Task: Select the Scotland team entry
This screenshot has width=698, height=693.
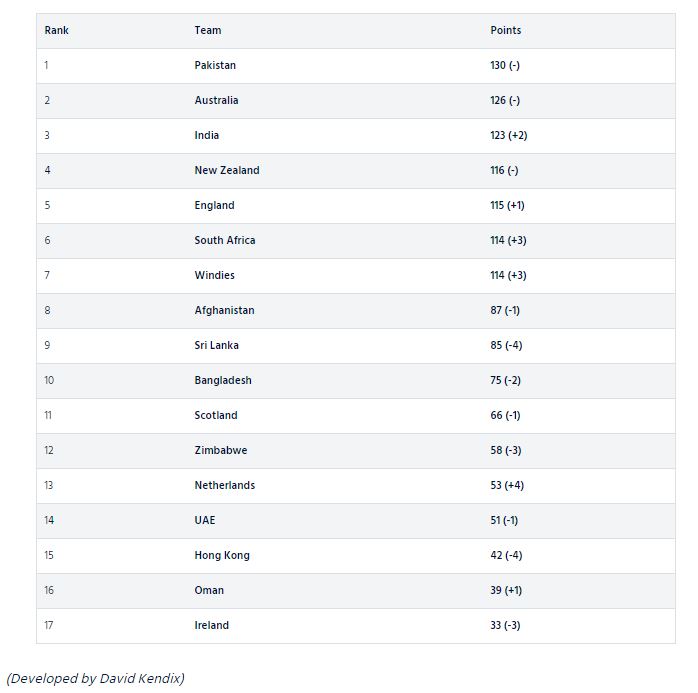Action: pyautogui.click(x=216, y=415)
